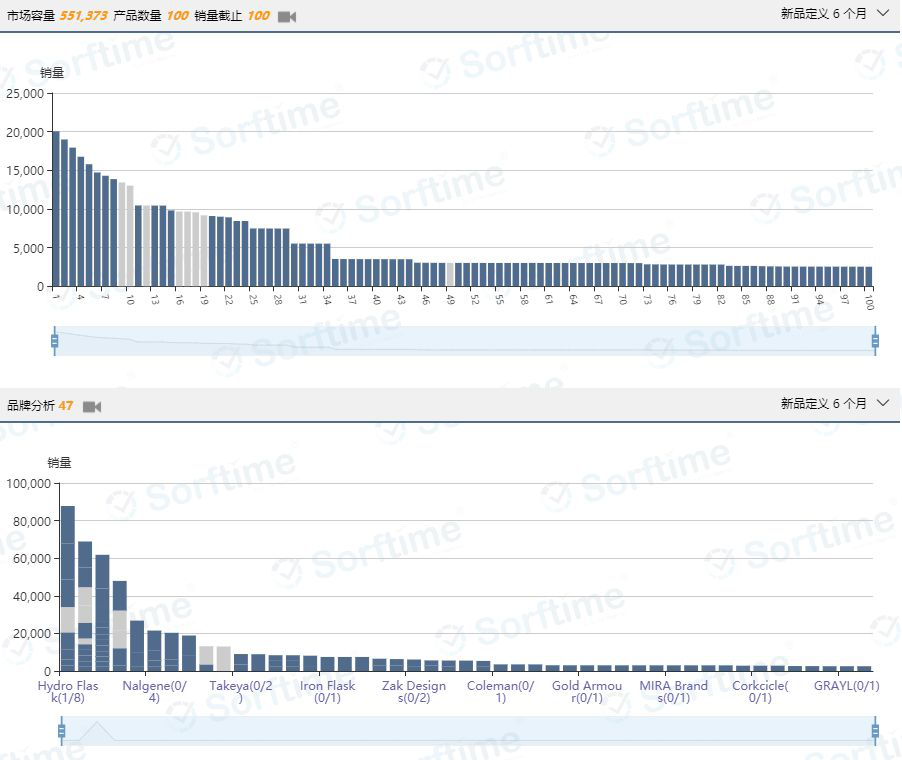Click right handle of the brand chart zoom slider
The image size is (902, 760).
875,731
